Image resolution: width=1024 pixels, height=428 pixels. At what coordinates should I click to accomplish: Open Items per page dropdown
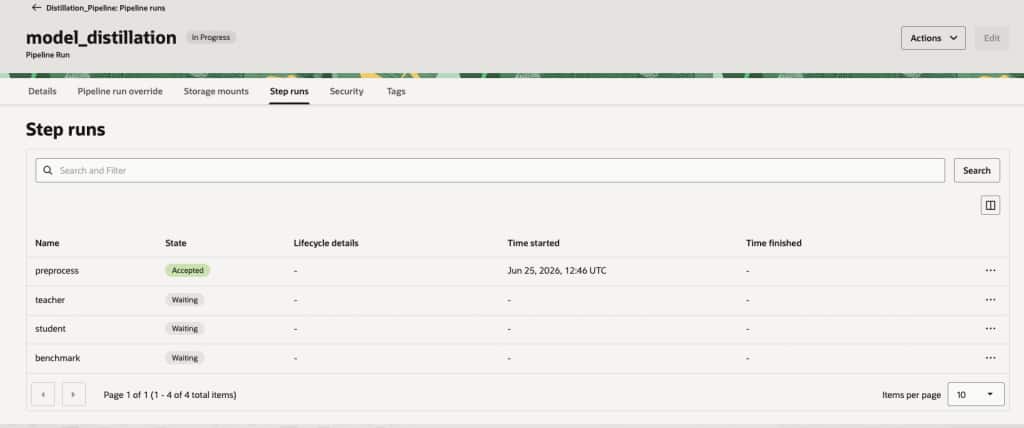976,395
